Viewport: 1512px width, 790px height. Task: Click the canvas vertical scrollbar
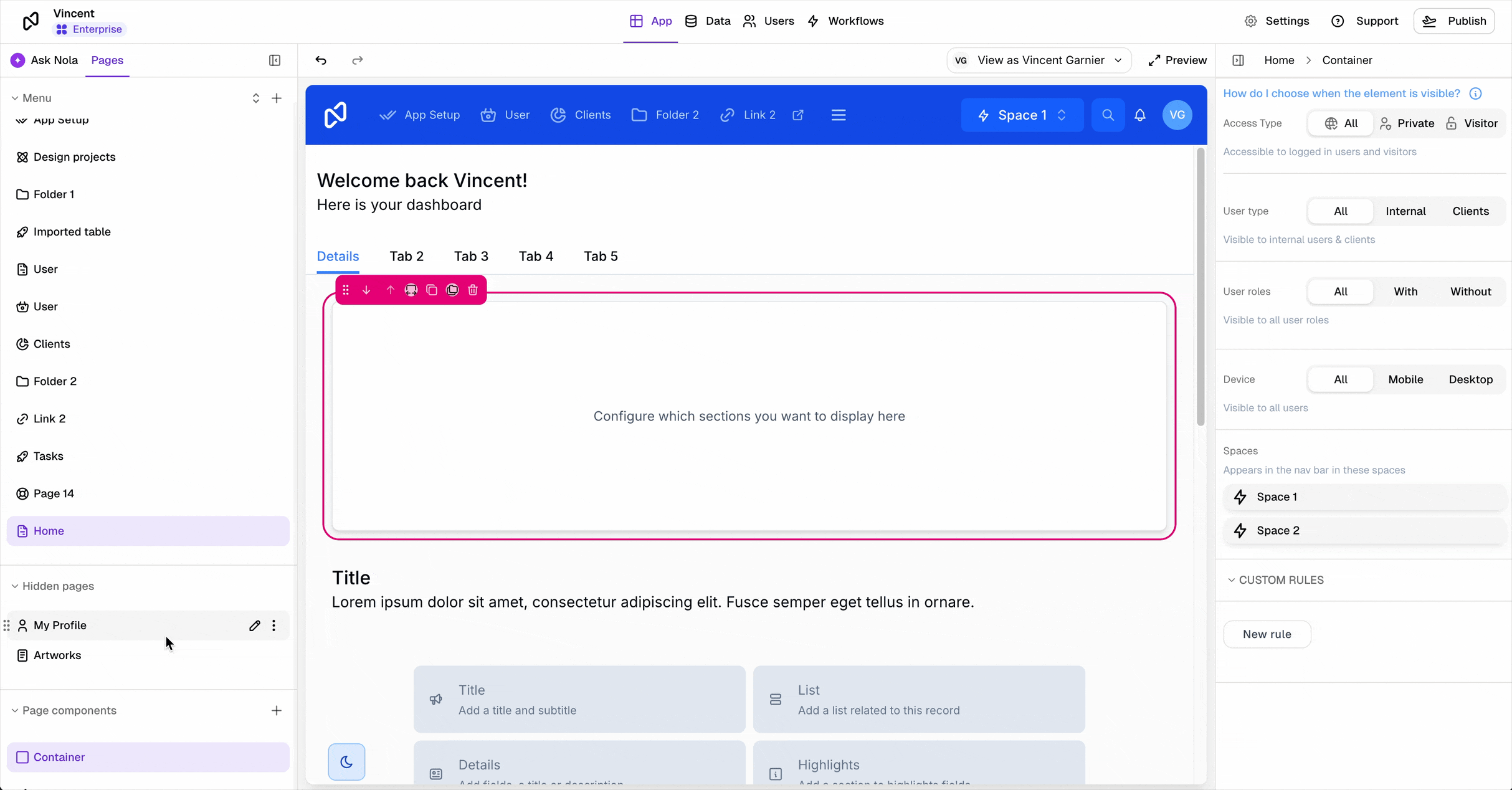pyautogui.click(x=1200, y=287)
